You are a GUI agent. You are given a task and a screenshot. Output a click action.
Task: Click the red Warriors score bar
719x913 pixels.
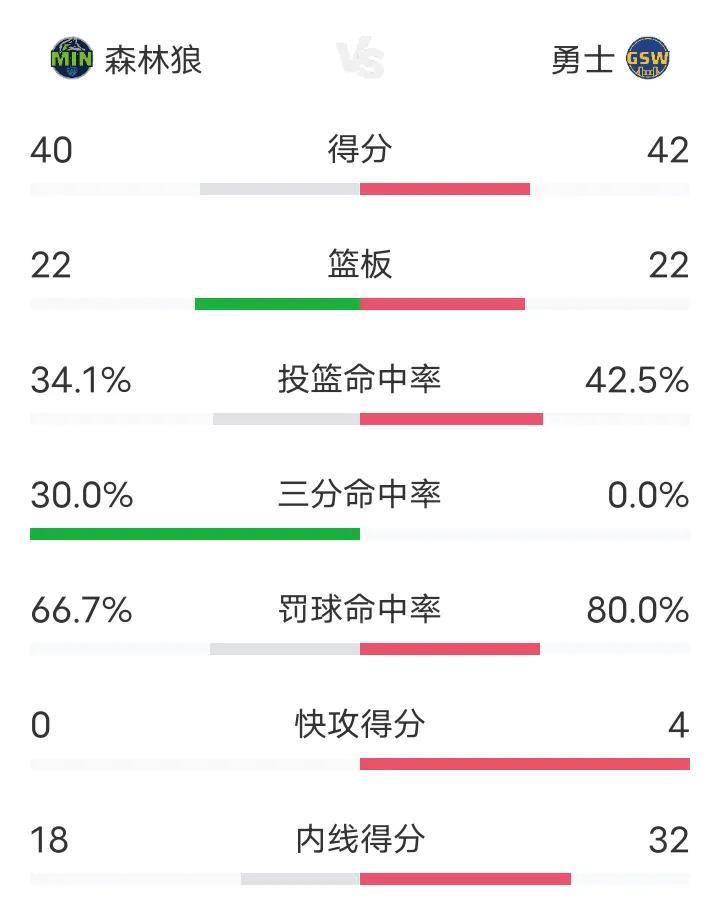[x=445, y=189]
